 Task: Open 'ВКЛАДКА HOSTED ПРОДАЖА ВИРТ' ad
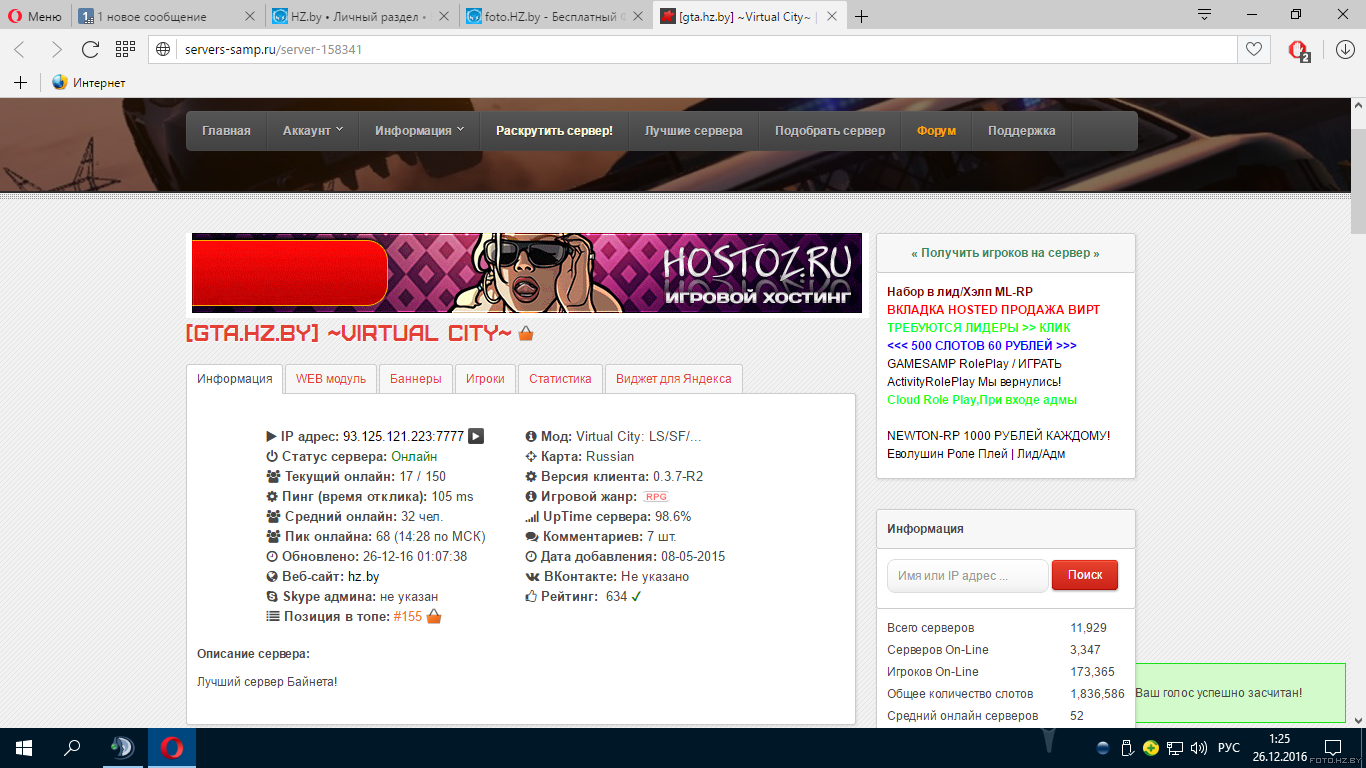[x=993, y=309]
